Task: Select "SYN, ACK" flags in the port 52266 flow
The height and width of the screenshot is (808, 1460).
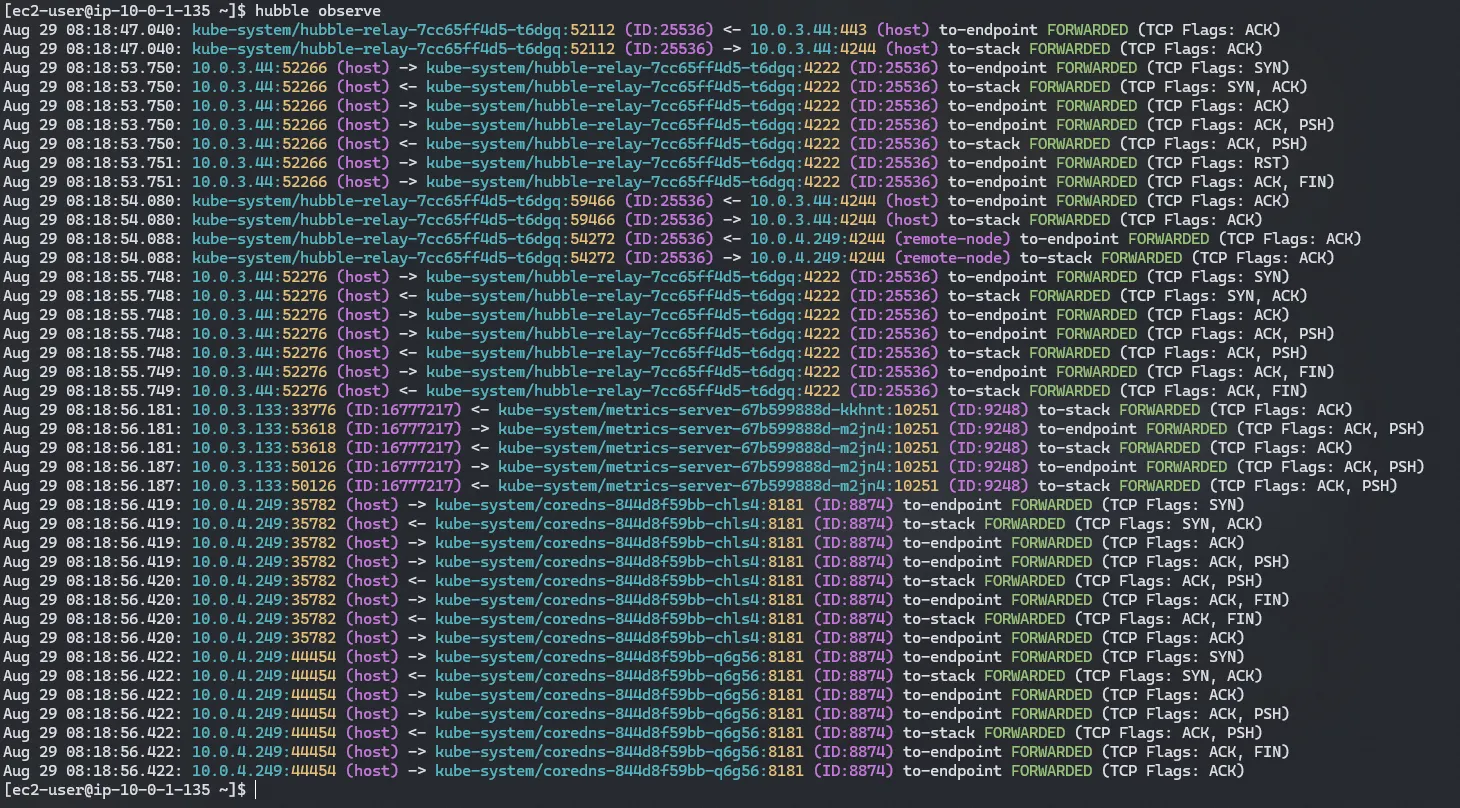Action: tap(1261, 87)
